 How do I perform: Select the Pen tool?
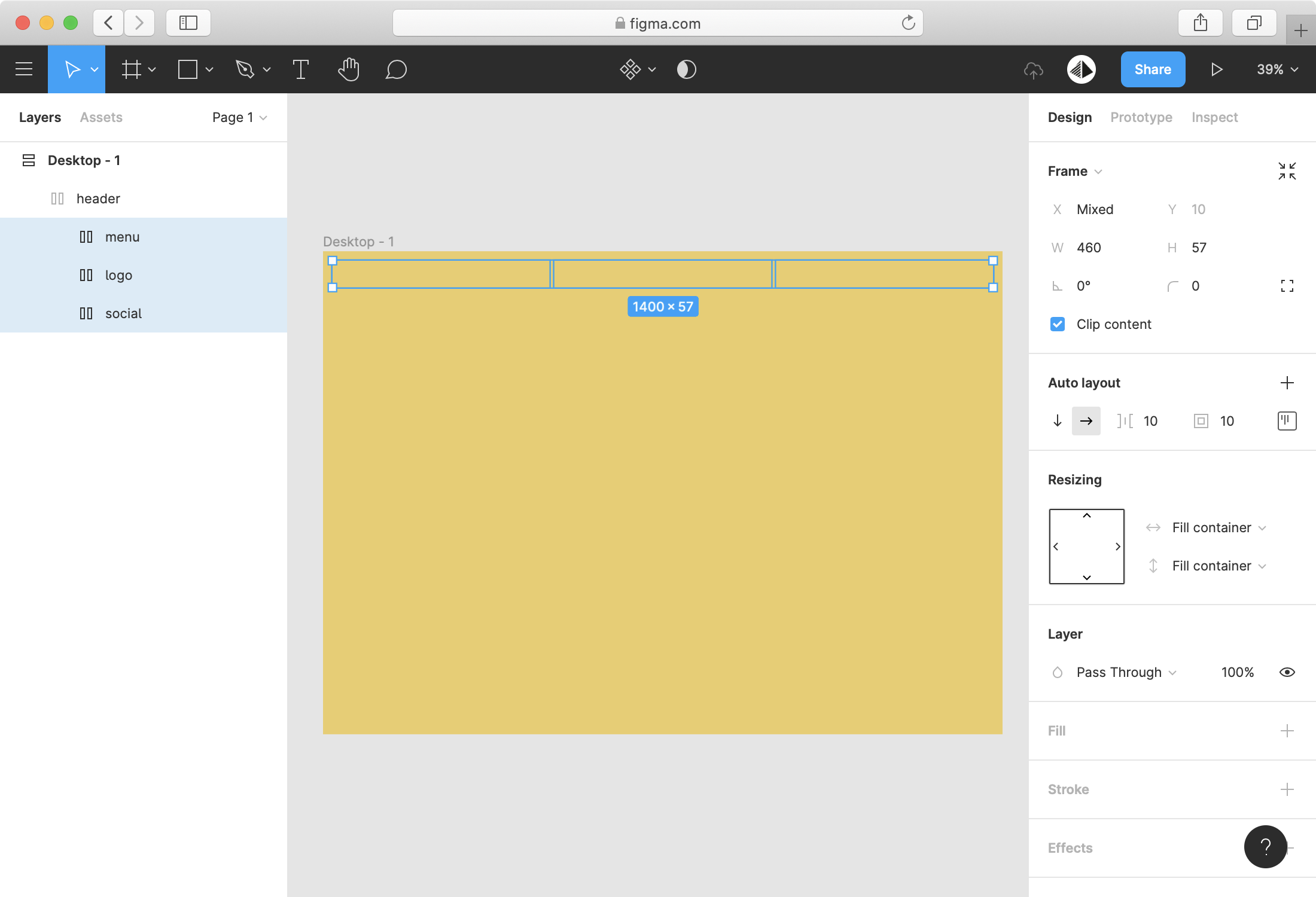point(245,69)
